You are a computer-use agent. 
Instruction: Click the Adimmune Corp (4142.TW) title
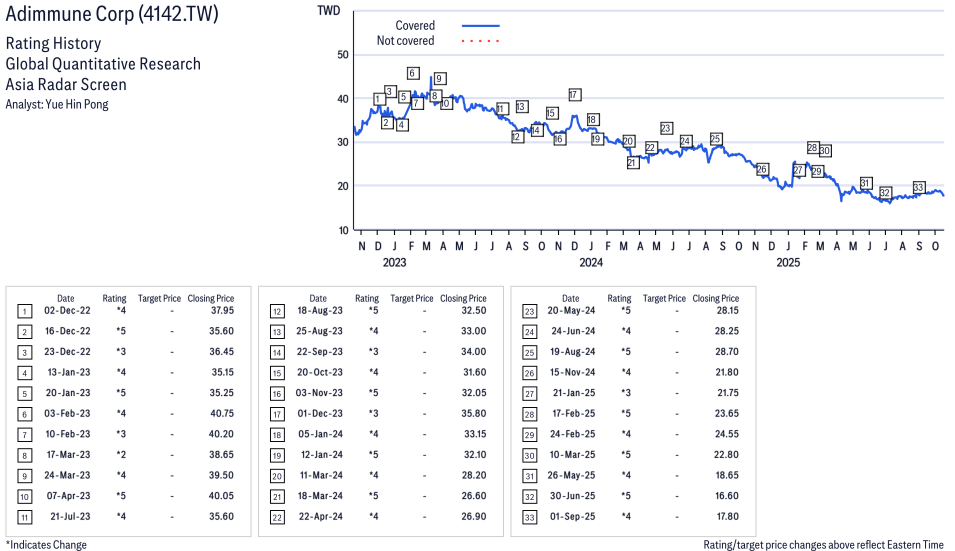click(x=112, y=14)
